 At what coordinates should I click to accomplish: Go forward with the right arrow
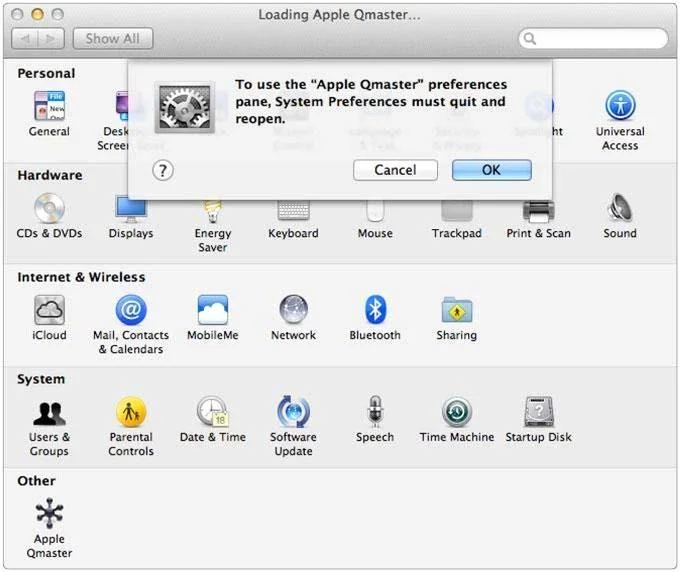(51, 39)
